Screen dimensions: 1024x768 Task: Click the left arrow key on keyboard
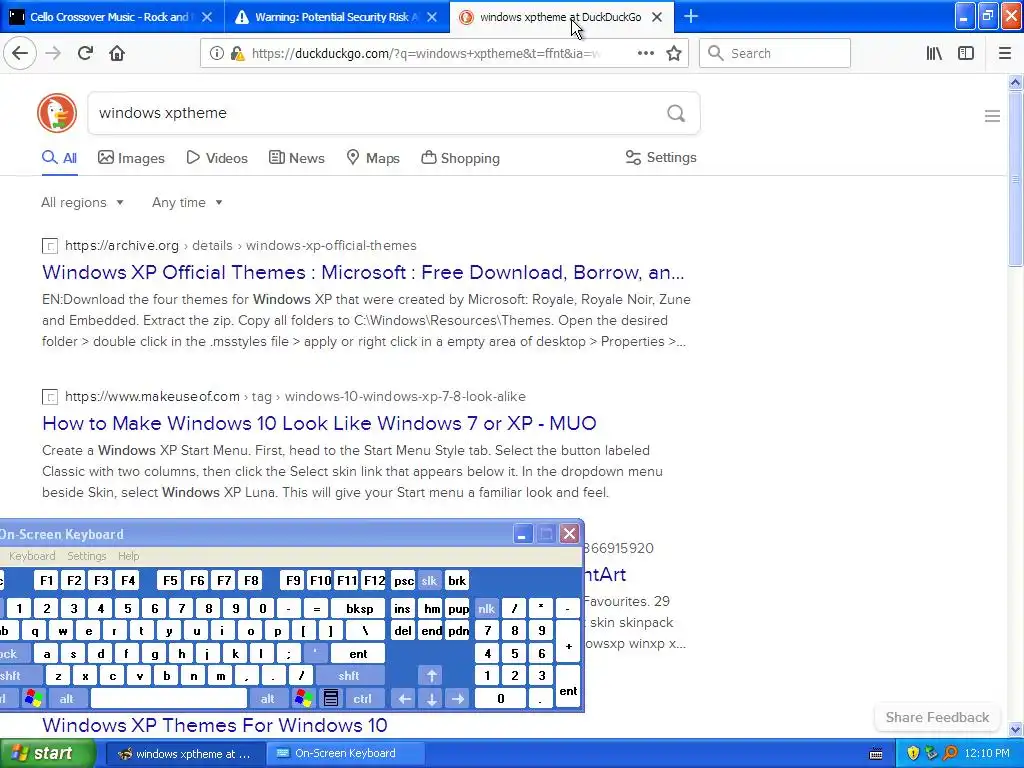(404, 699)
